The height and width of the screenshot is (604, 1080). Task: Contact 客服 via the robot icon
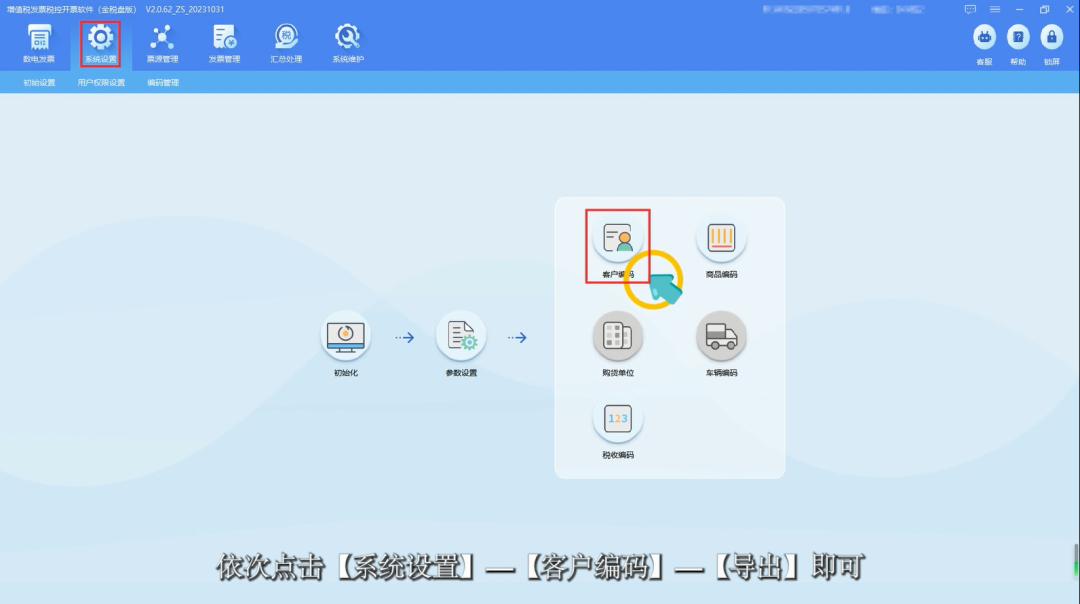coord(984,37)
